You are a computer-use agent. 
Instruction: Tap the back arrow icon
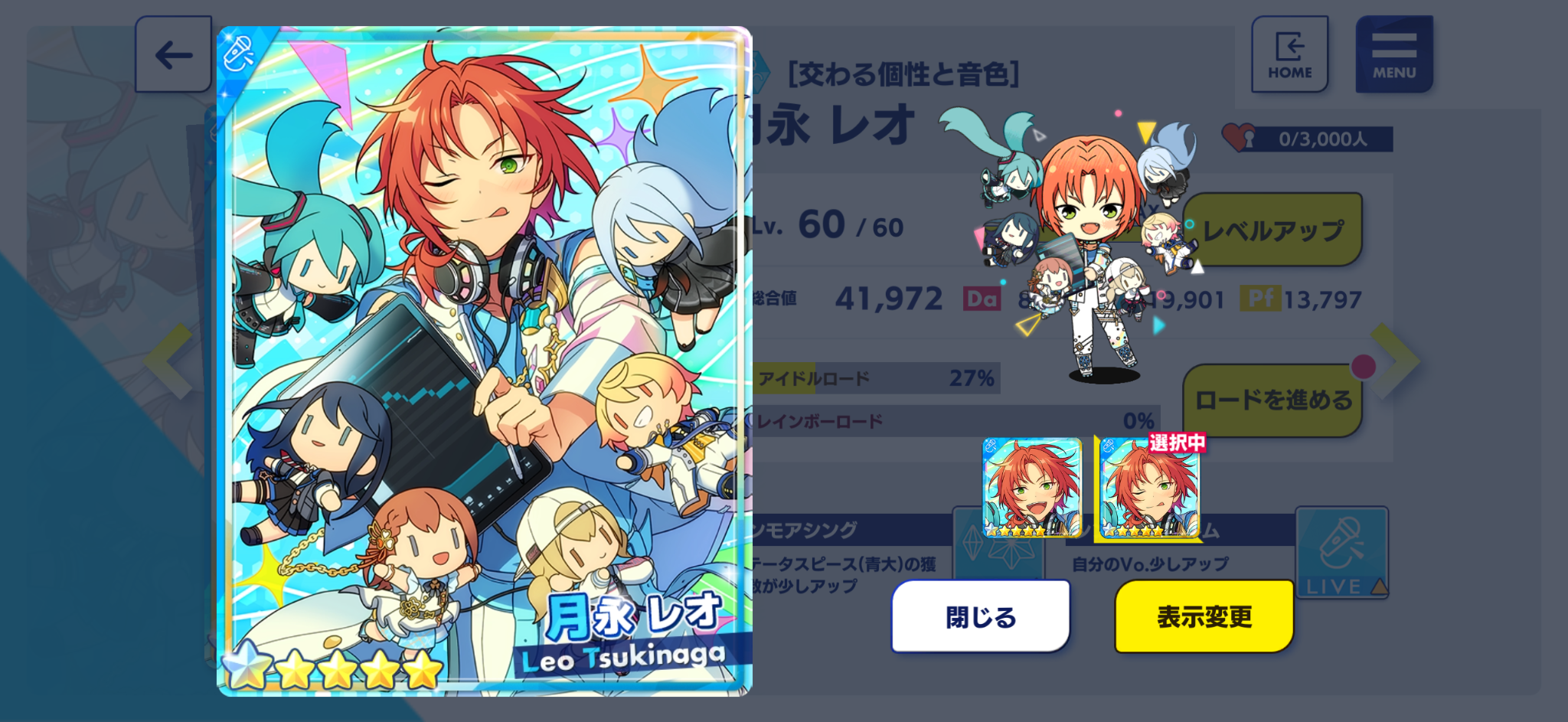tap(173, 54)
